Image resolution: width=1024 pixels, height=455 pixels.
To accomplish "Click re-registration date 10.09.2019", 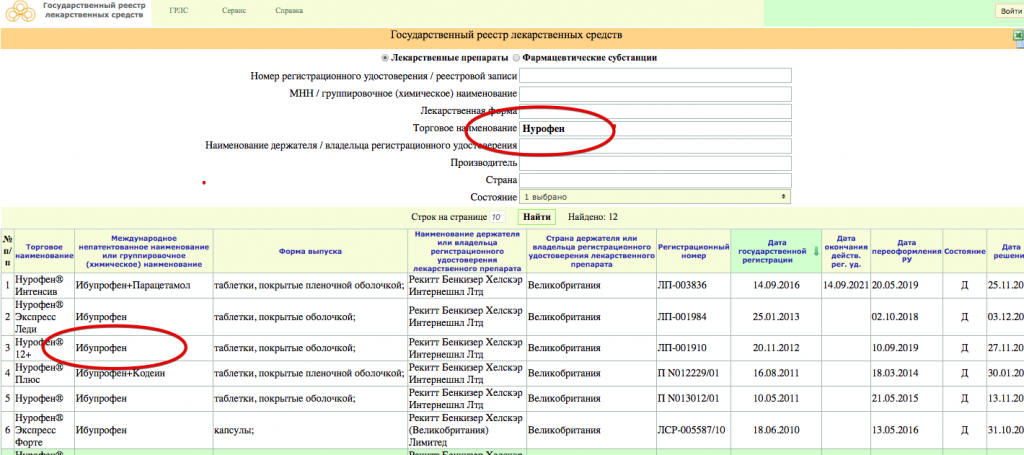I will [895, 348].
